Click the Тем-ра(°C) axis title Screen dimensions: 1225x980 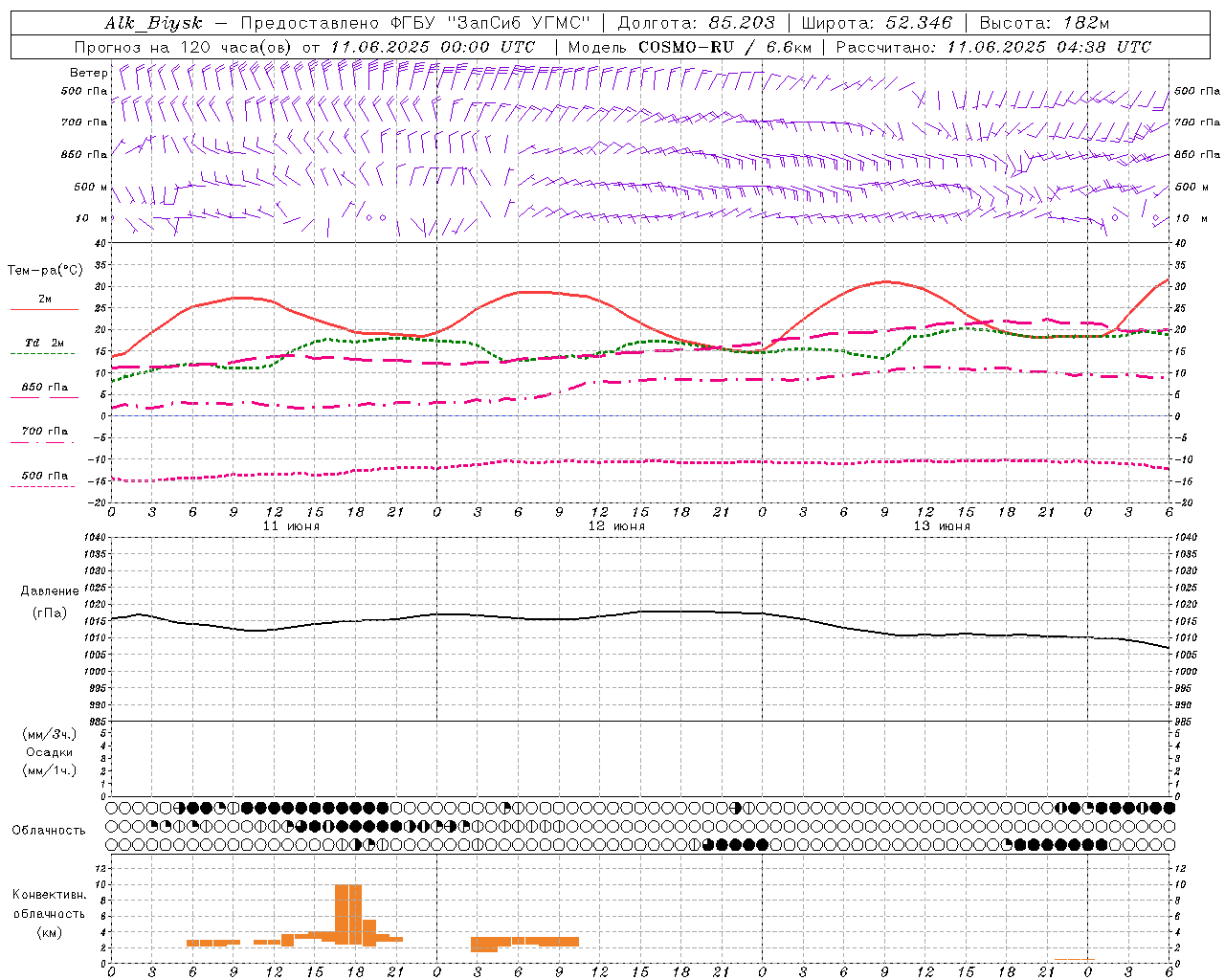(x=45, y=271)
